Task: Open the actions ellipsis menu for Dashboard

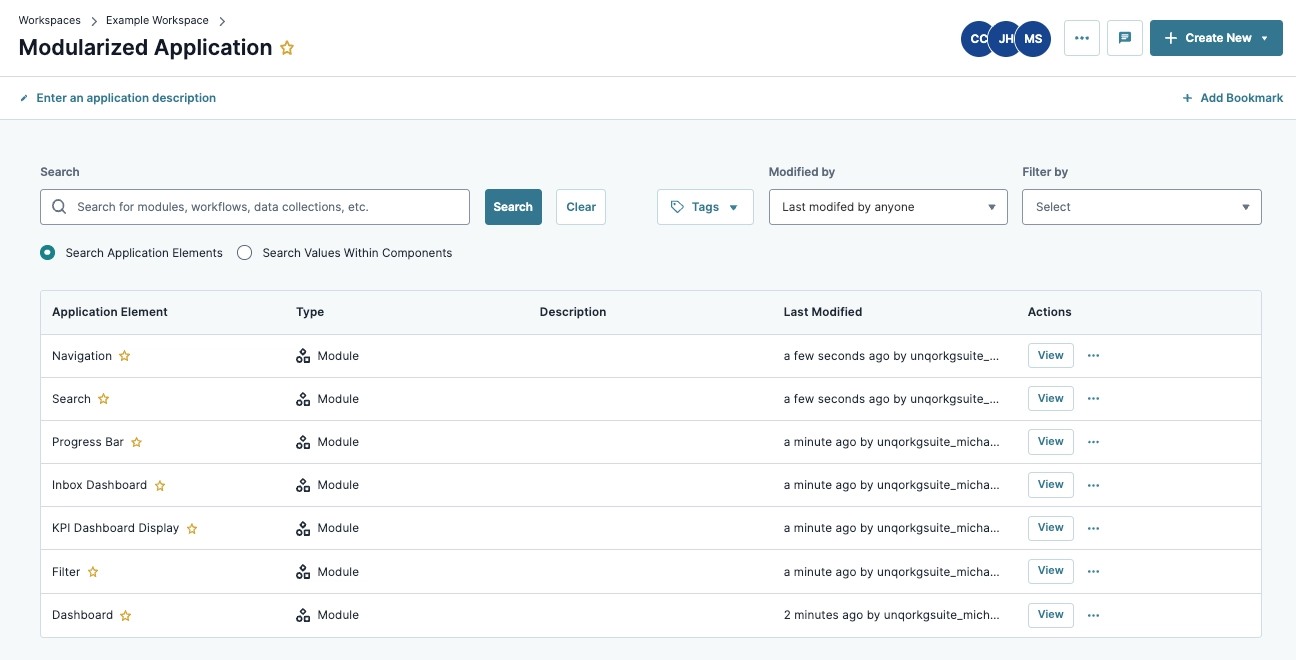Action: pos(1093,614)
